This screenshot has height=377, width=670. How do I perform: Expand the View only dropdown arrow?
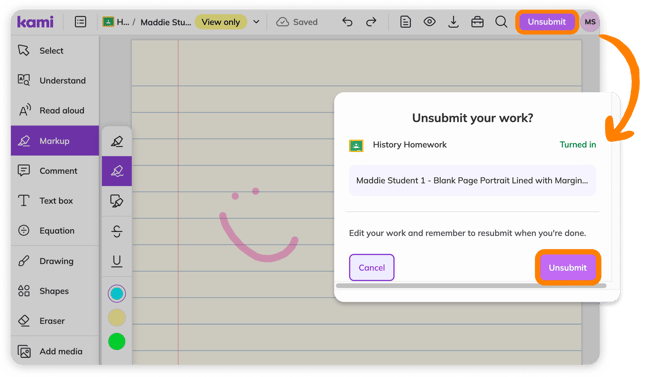click(x=256, y=22)
